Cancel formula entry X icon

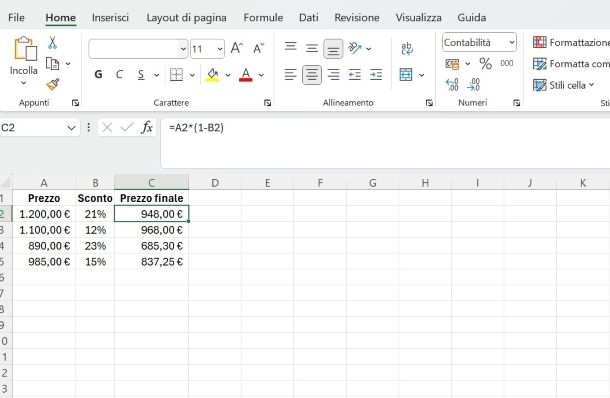tap(107, 127)
